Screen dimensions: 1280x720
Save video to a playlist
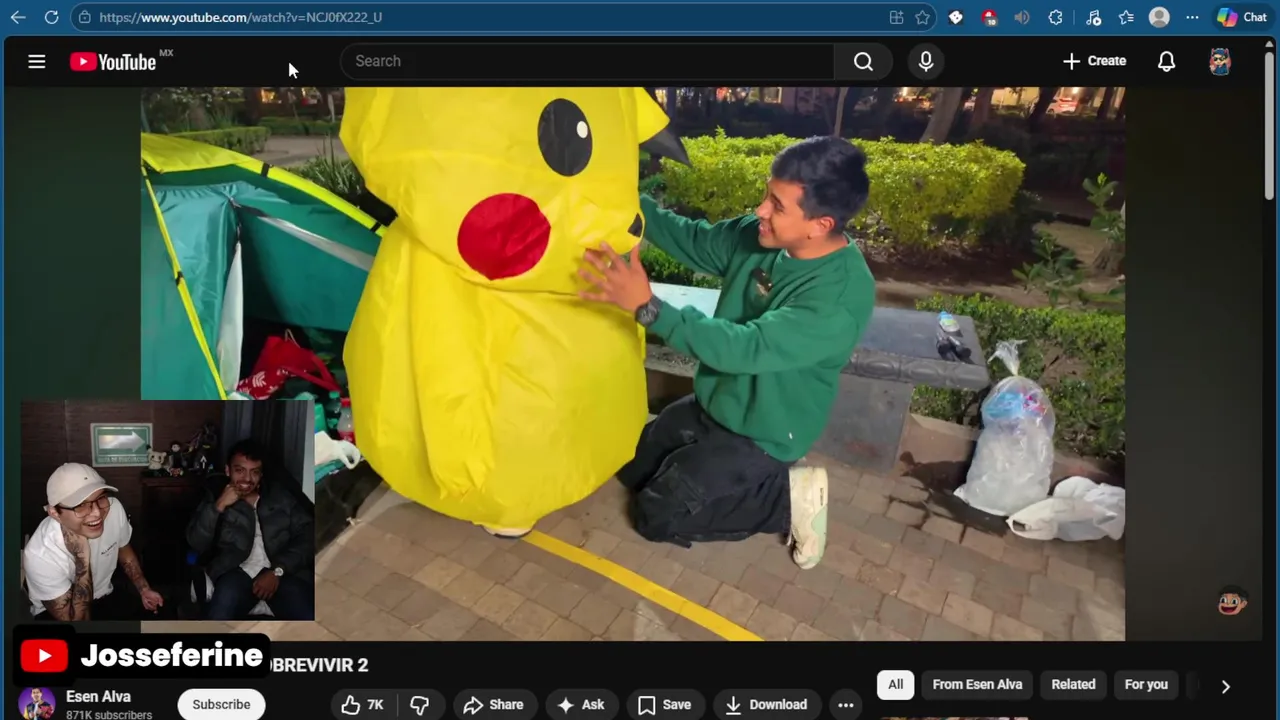664,704
